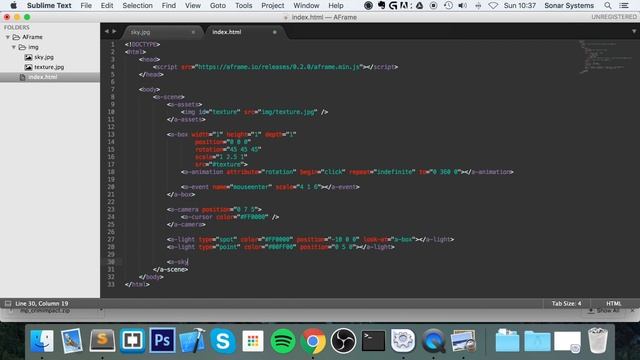
Task: Open the Window menu
Action: pyautogui.click(x=306, y=6)
